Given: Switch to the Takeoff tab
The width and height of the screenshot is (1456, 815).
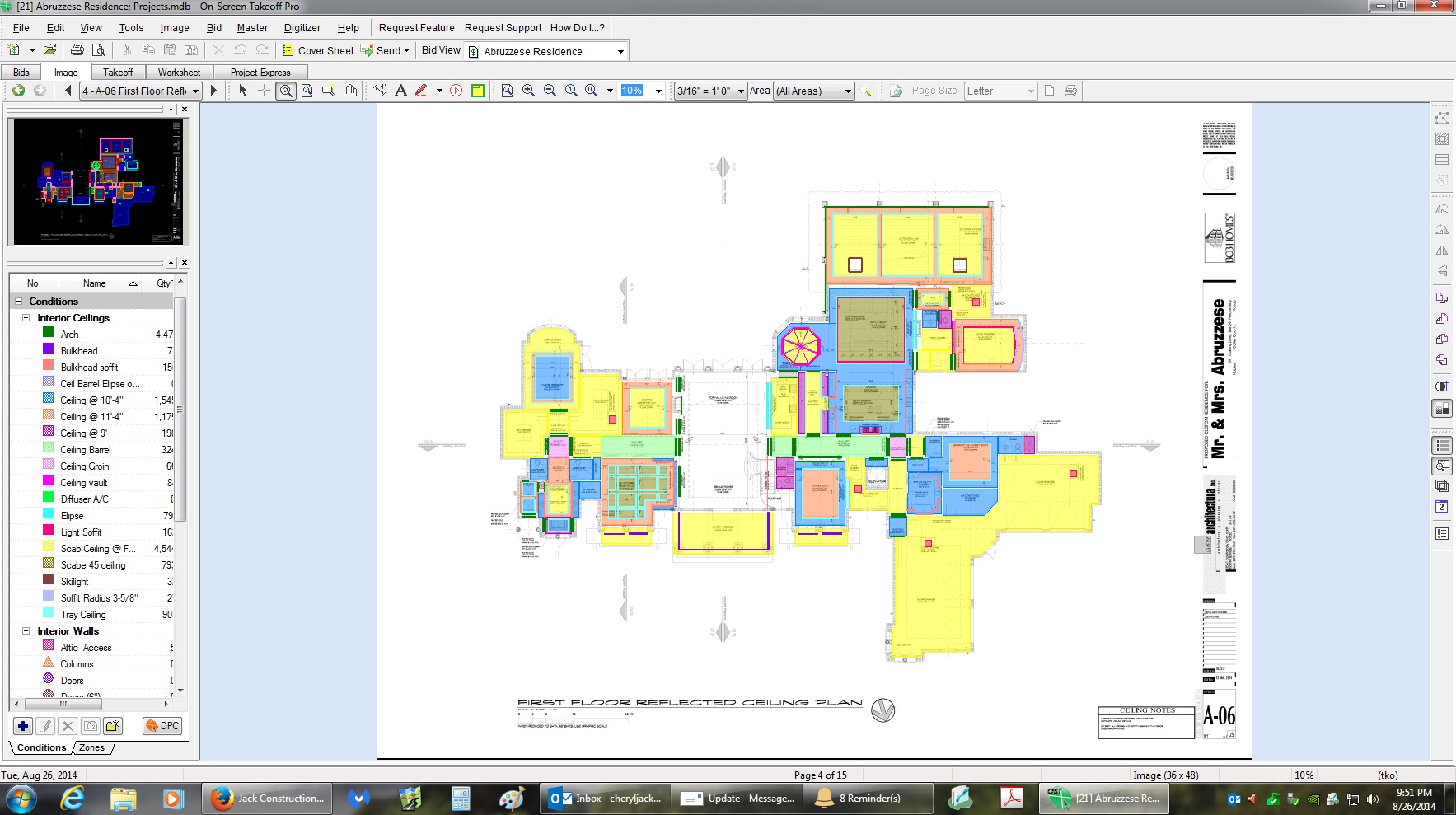Looking at the screenshot, I should 118,73.
